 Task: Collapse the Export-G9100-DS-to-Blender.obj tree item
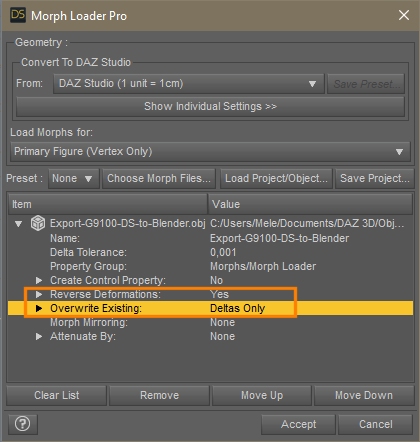click(18, 224)
